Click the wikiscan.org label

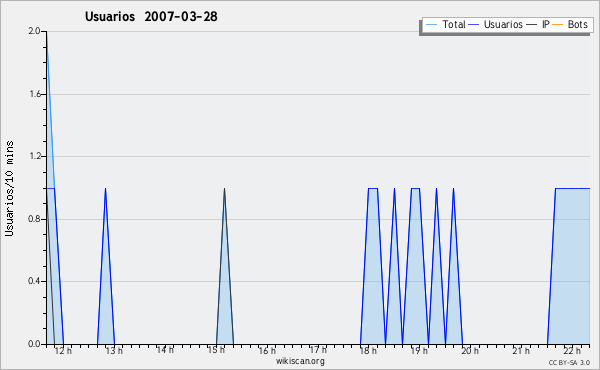300,360
